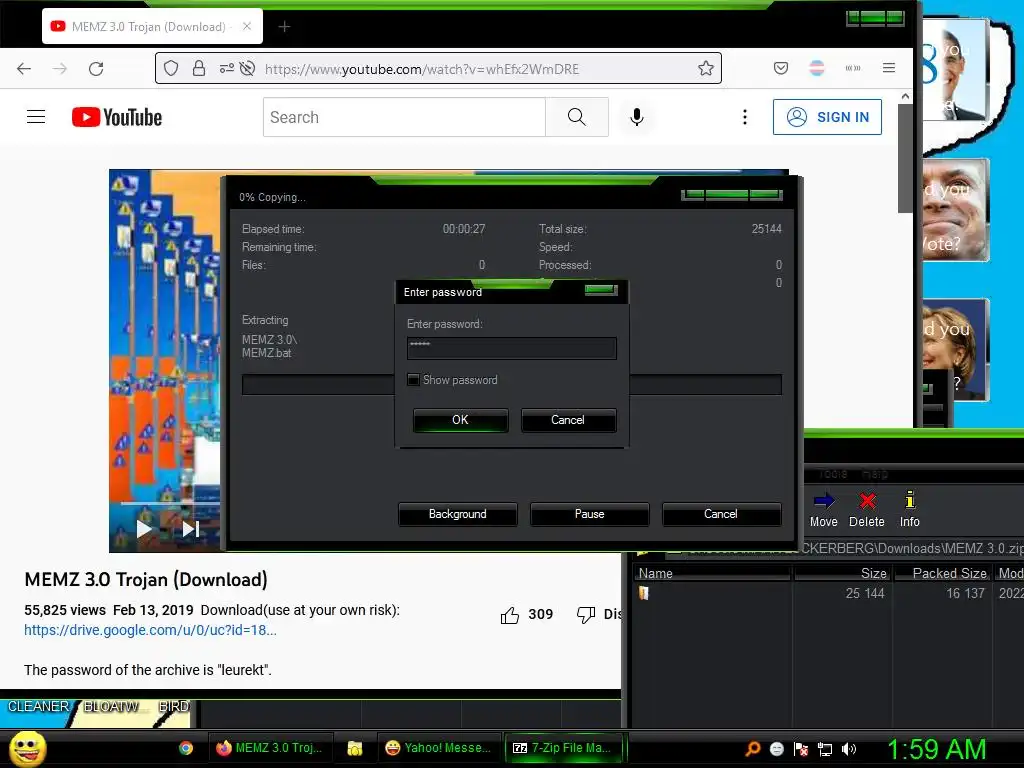
Task: Go back in Firefox
Action: (x=24, y=69)
